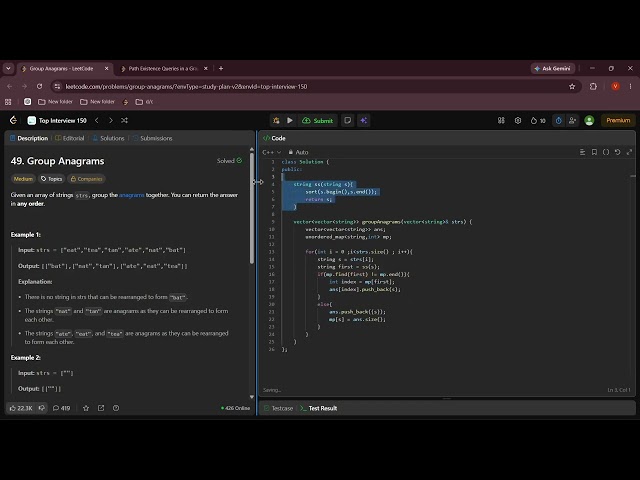Click the Medium difficulty tag
Image resolution: width=640 pixels, height=480 pixels.
(23, 179)
